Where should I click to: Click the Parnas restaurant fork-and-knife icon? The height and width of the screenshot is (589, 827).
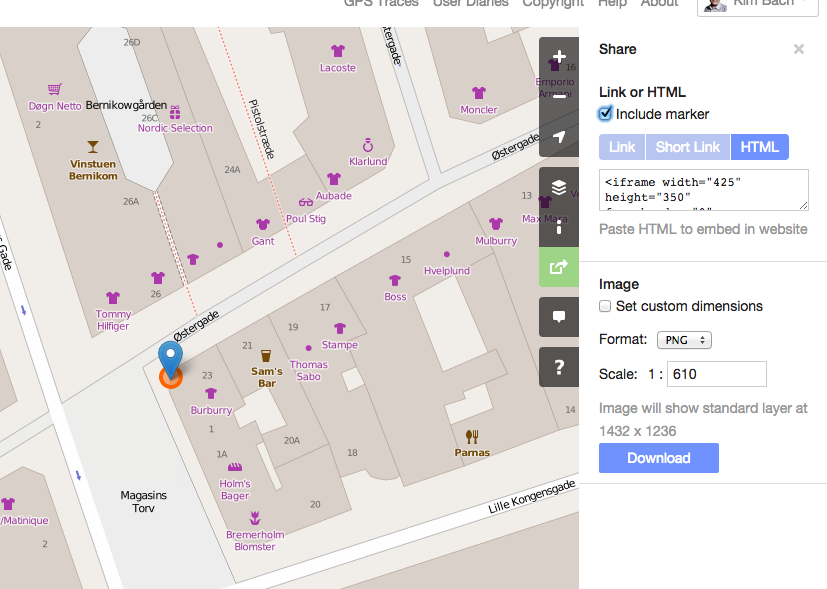472,436
